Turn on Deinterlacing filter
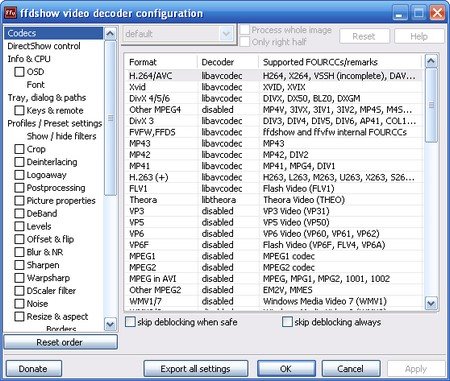The width and height of the screenshot is (450, 381). pos(19,162)
